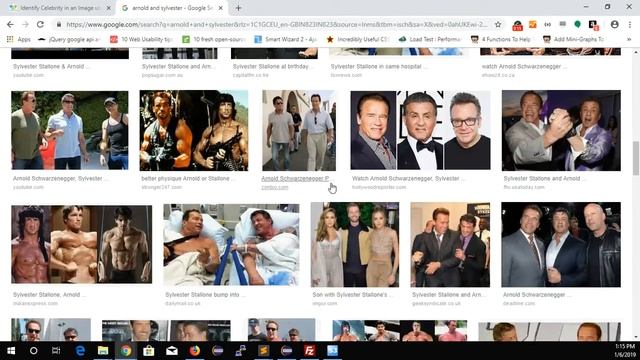This screenshot has width=640, height=360.
Task: Click the 'Sylvester Stallone bump into' caption
Action: point(206,294)
